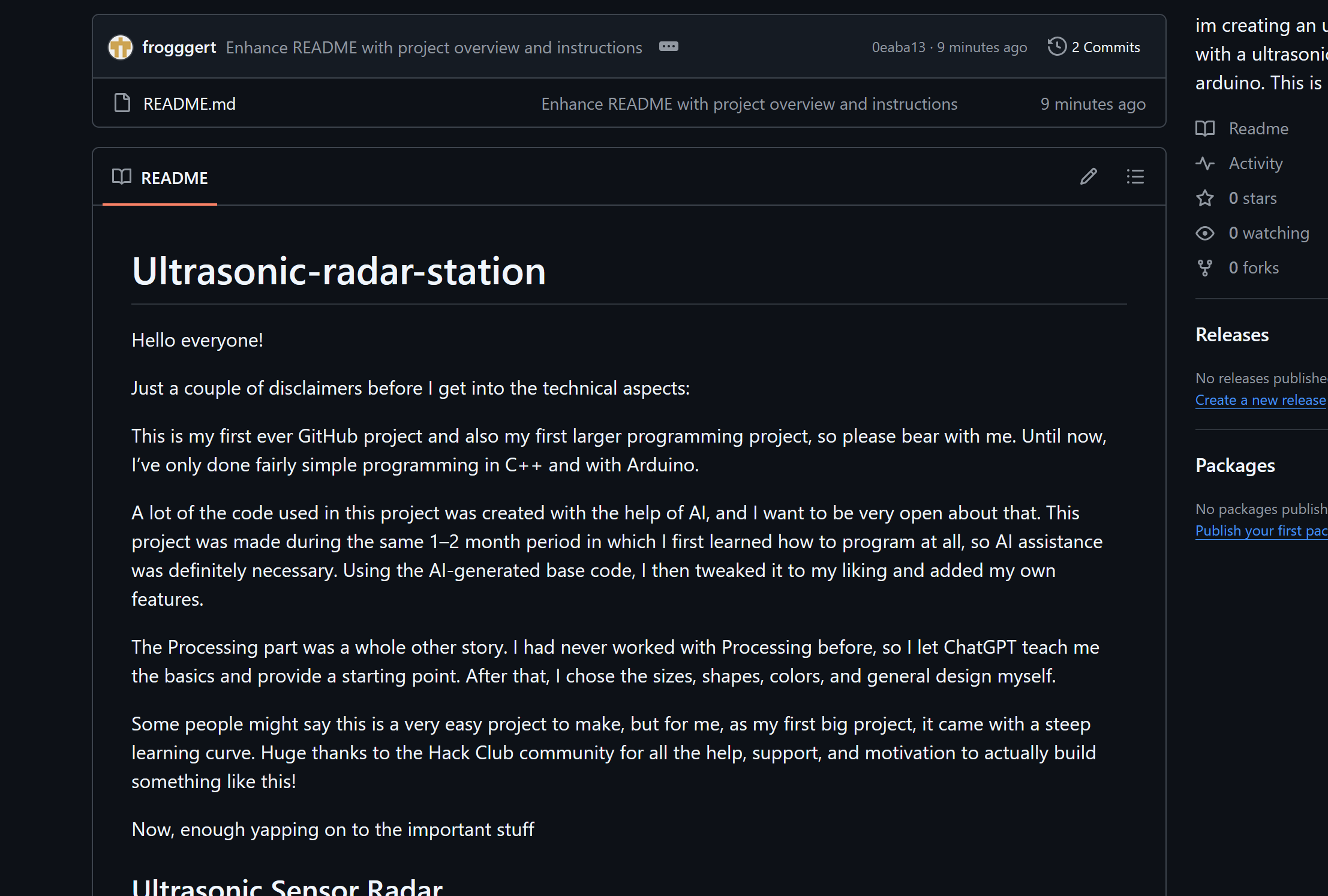Click the froggert user avatar
Screen dimensions: 1328x896
tap(120, 47)
